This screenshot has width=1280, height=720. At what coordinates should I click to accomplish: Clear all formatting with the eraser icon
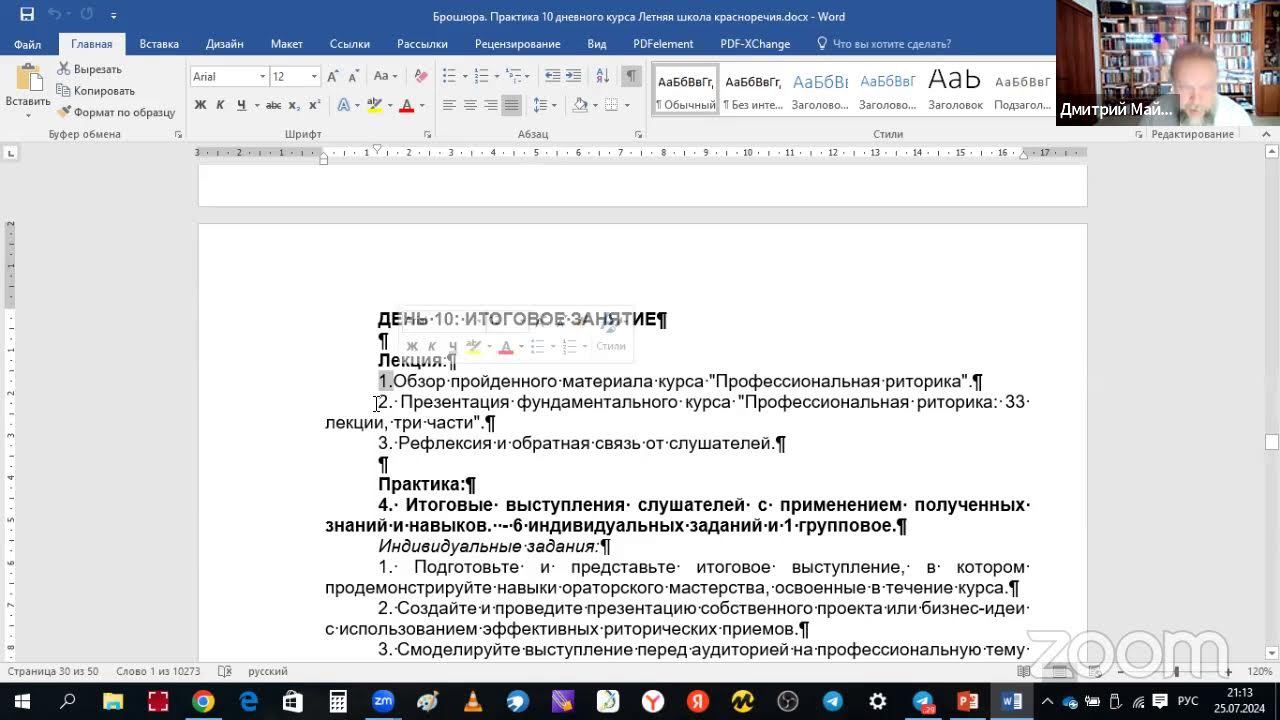point(421,76)
